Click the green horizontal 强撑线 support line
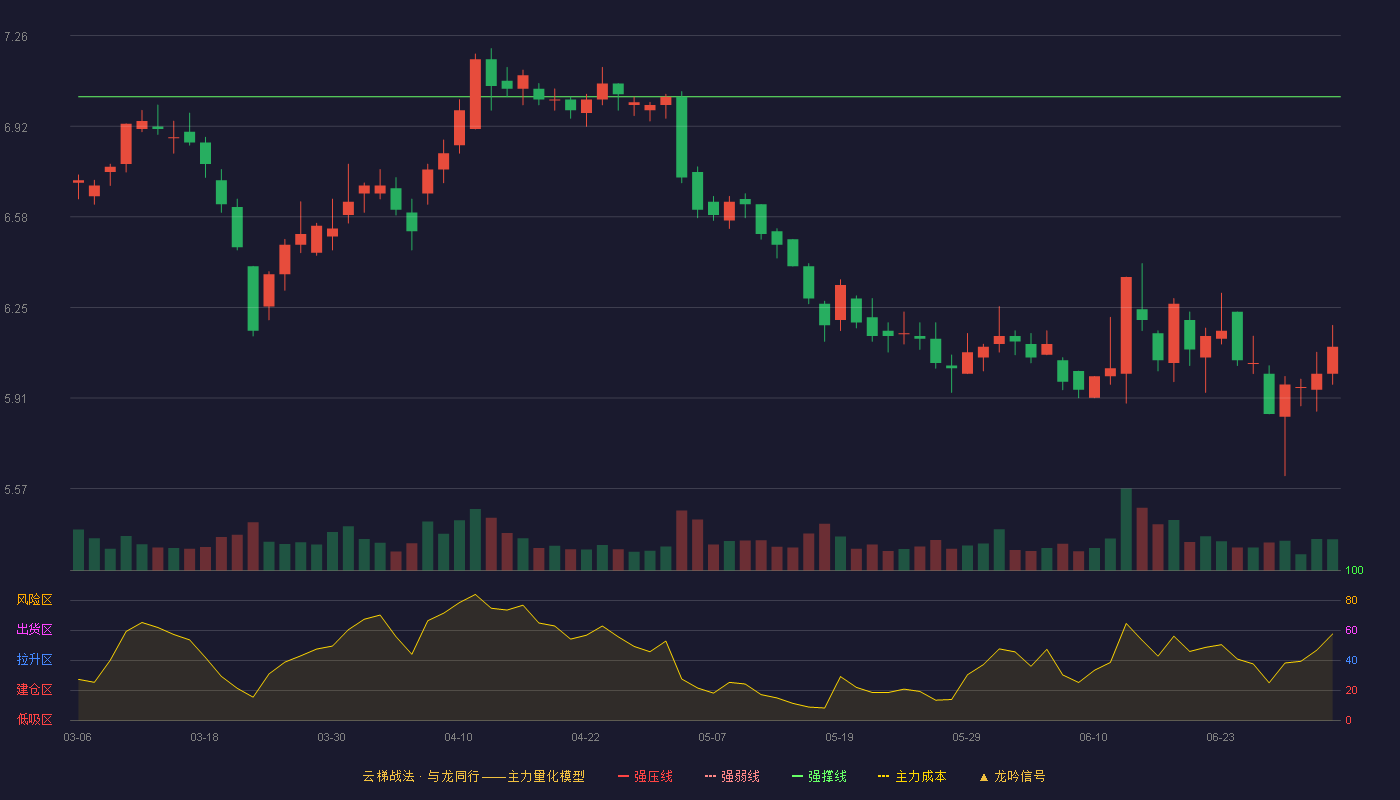This screenshot has width=1400, height=800. point(709,97)
